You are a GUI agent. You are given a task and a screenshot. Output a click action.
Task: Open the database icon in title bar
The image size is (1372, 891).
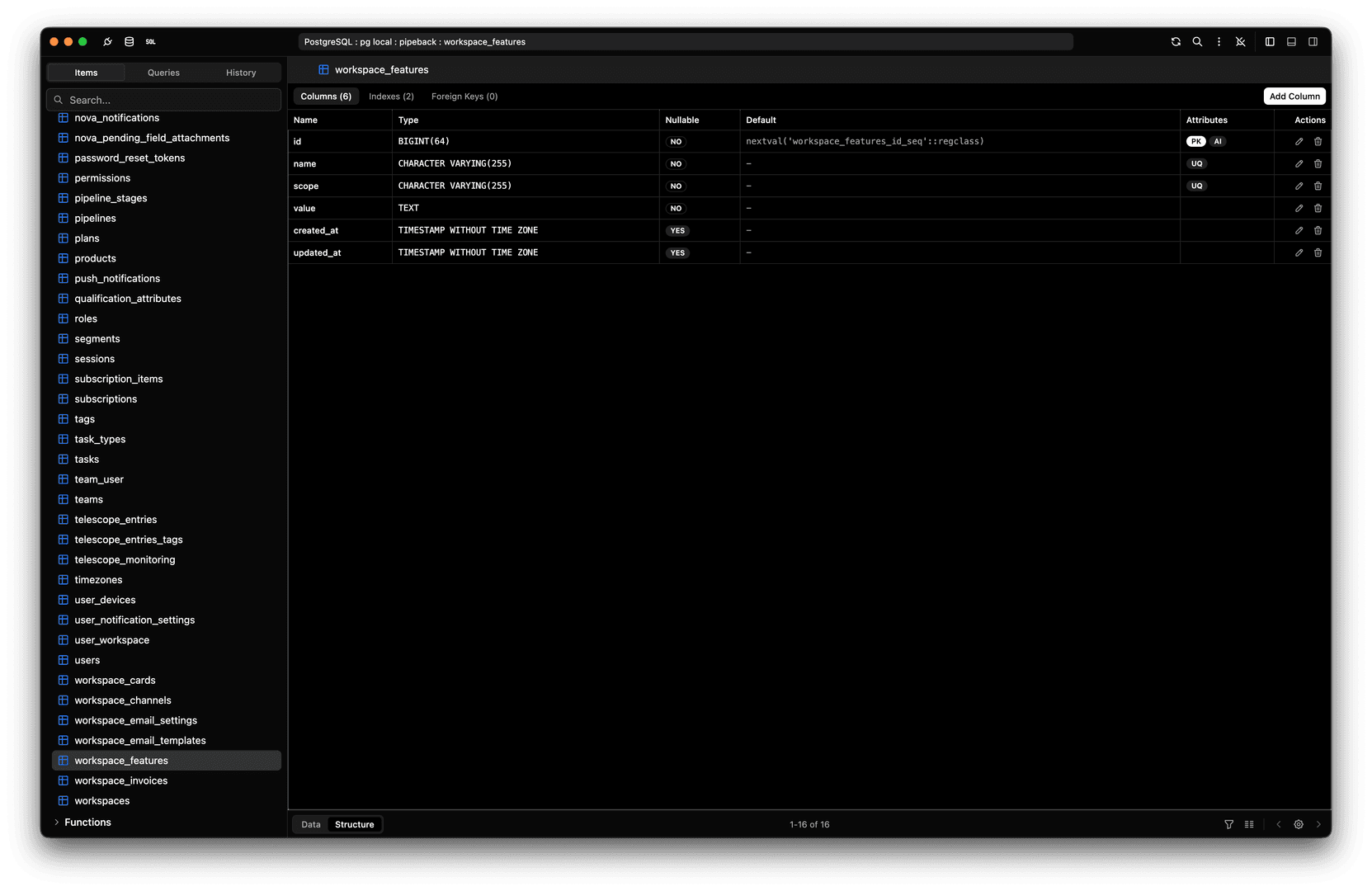(x=129, y=41)
